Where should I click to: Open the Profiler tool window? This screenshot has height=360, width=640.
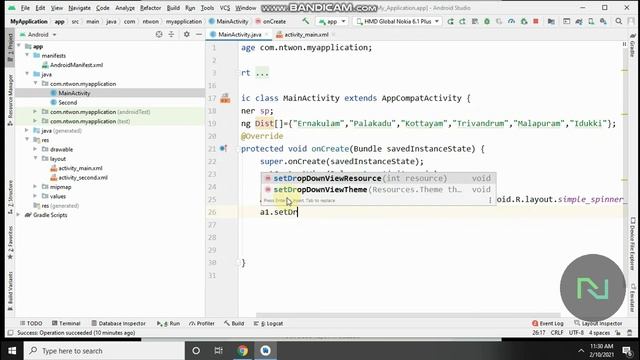202,323
